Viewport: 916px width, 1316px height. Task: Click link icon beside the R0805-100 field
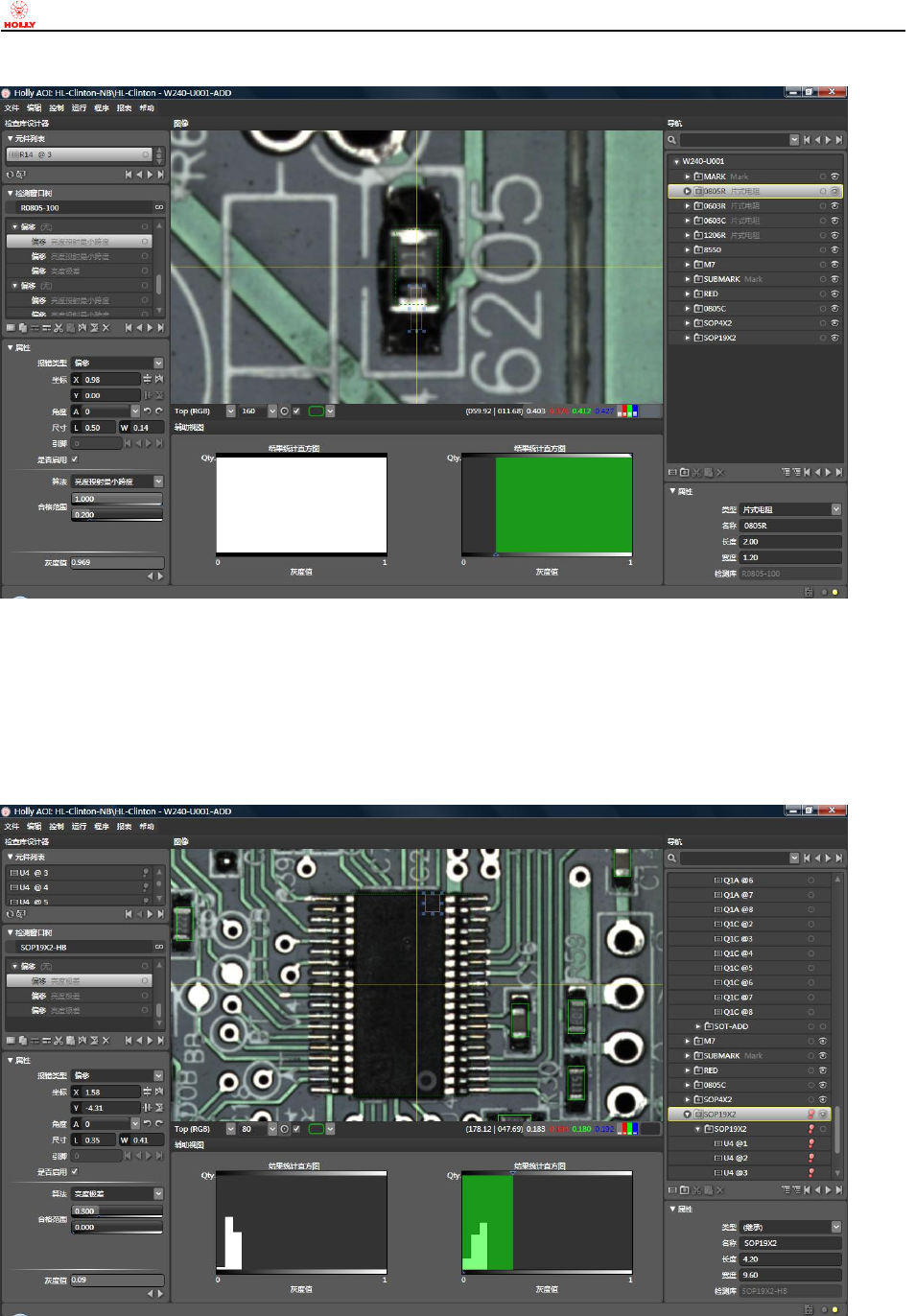[x=159, y=207]
